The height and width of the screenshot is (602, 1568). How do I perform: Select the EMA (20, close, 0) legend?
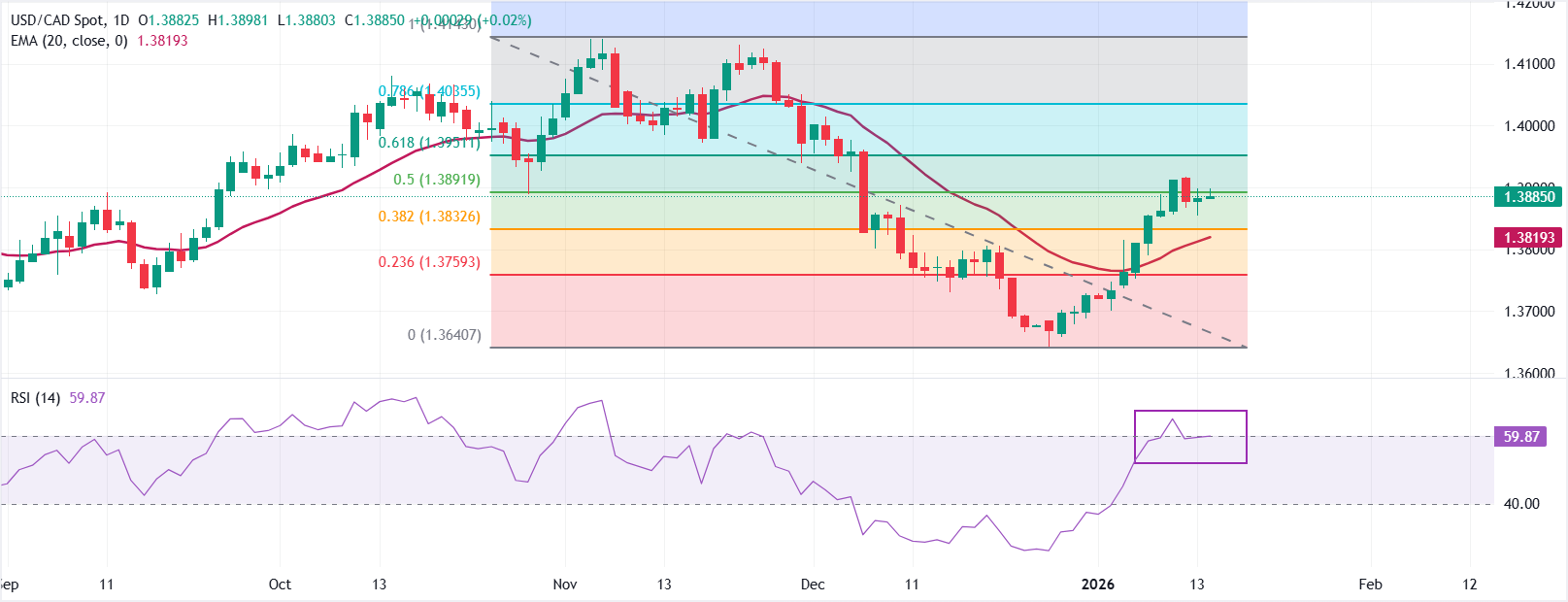(x=69, y=41)
